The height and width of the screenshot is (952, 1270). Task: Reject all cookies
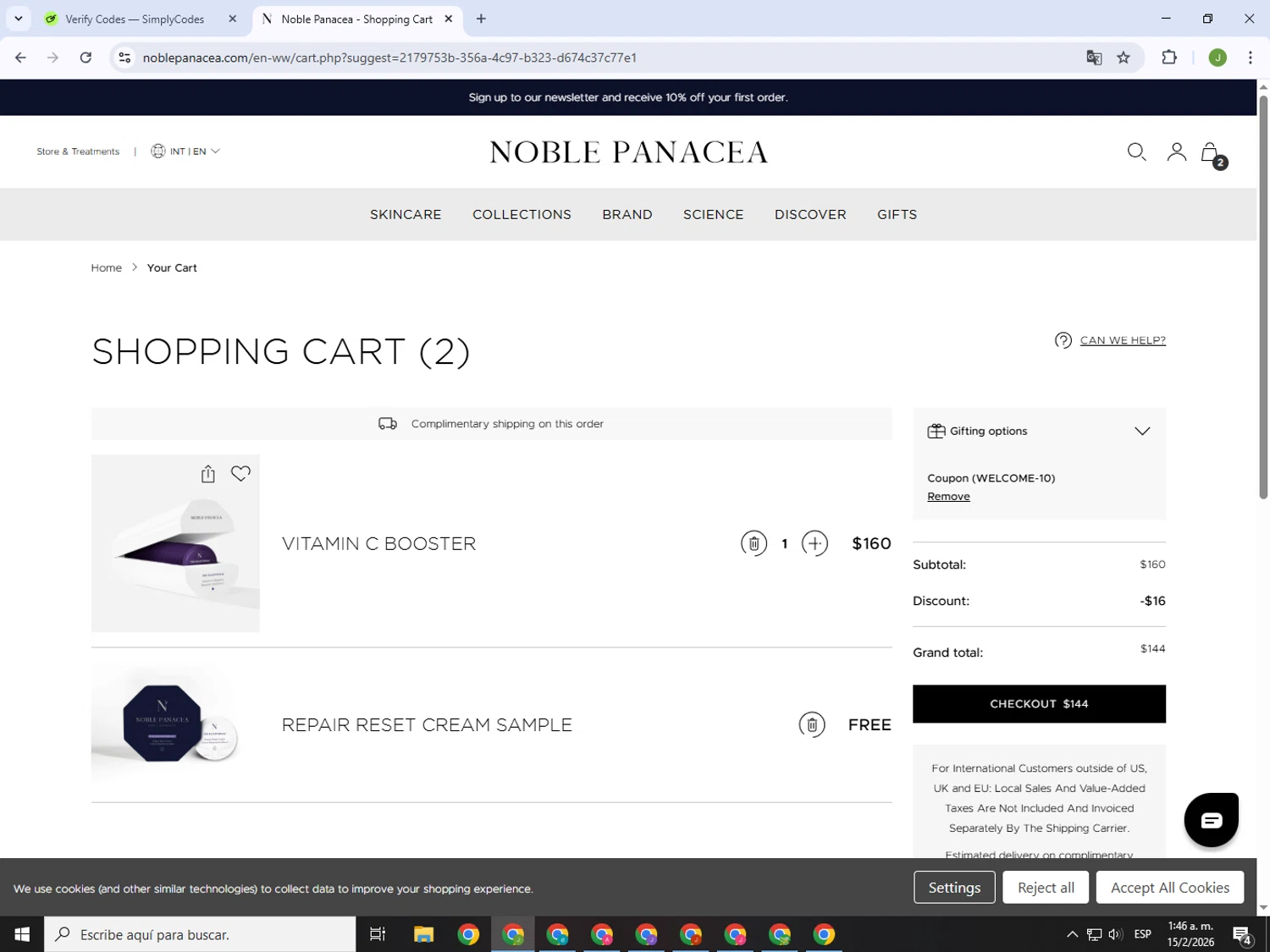[1046, 887]
